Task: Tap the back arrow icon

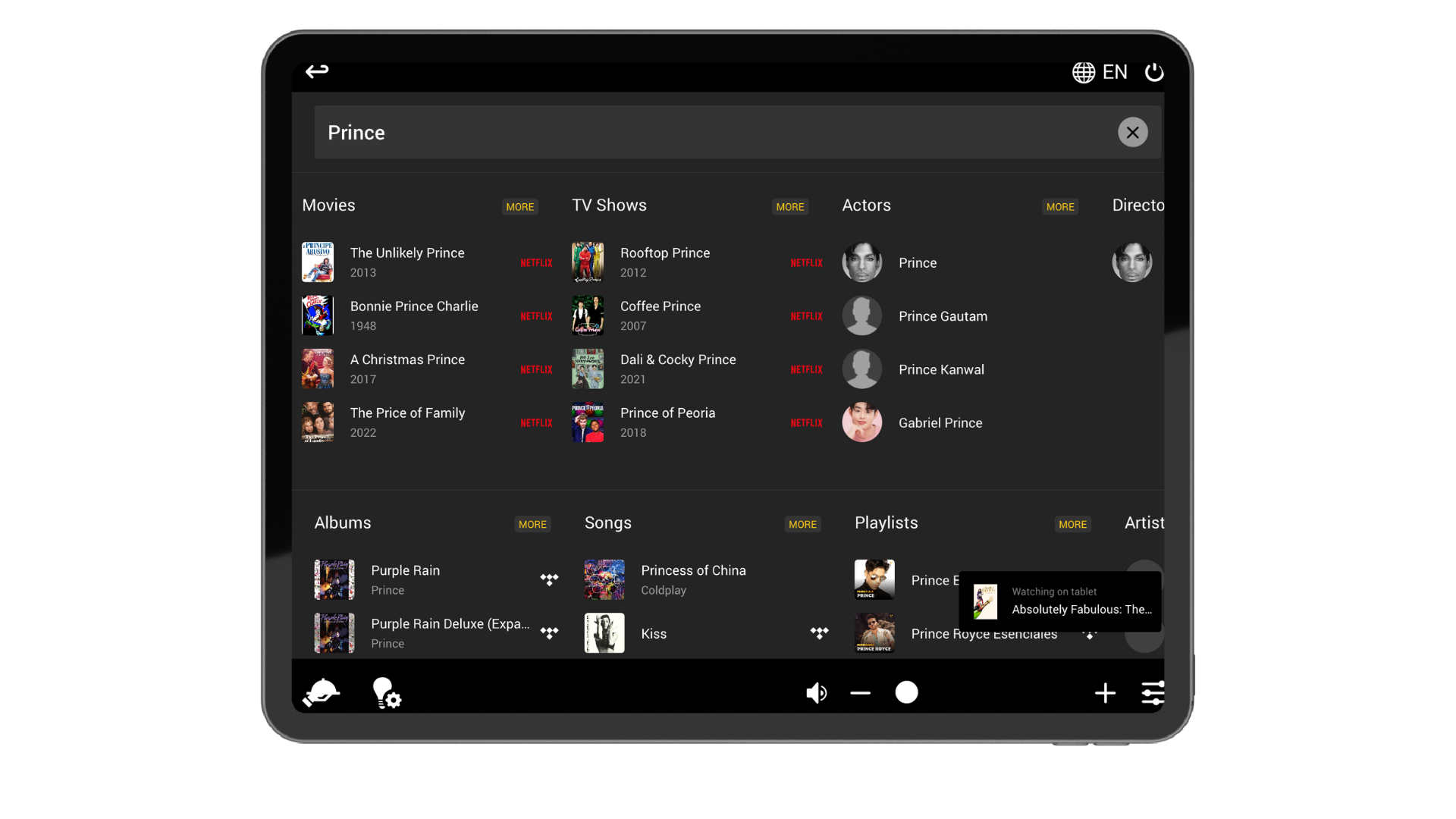Action: point(317,71)
